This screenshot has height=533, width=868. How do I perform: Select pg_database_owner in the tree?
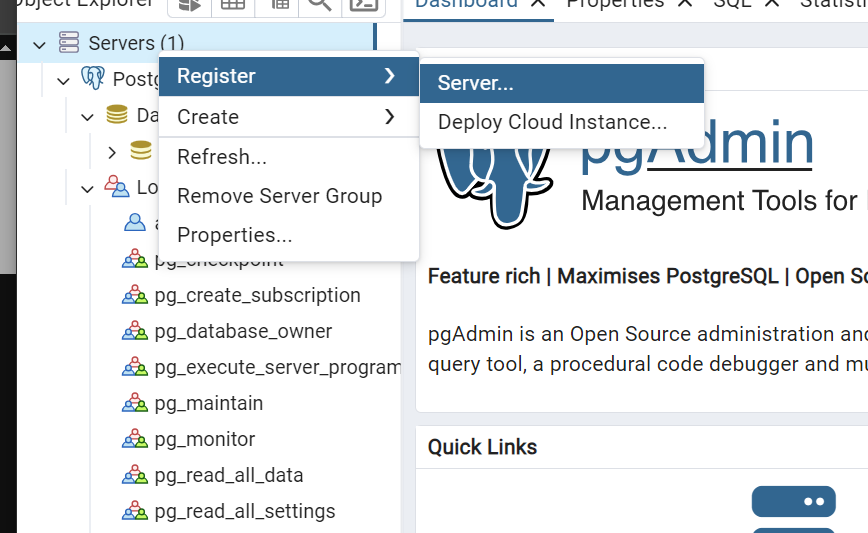[243, 332]
